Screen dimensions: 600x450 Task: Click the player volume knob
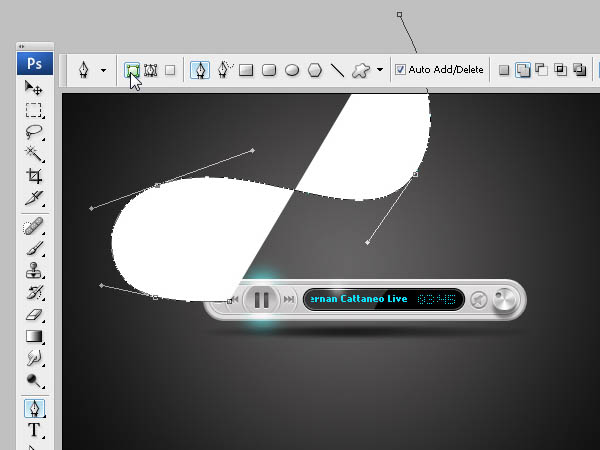pyautogui.click(x=505, y=299)
